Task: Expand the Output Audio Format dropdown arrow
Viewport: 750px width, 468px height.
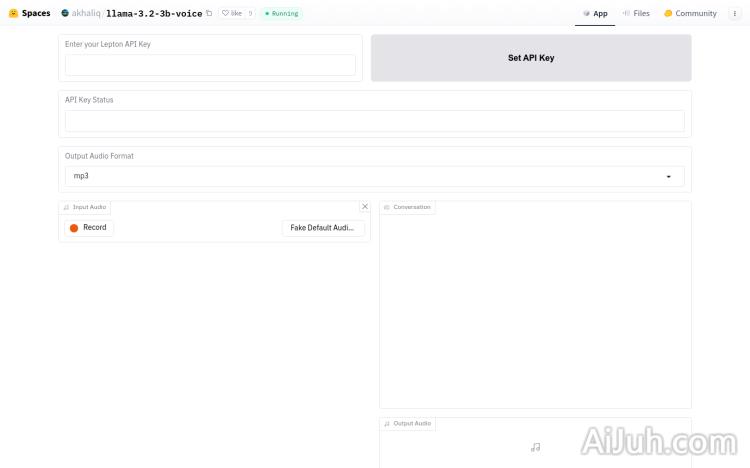Action: [x=668, y=176]
